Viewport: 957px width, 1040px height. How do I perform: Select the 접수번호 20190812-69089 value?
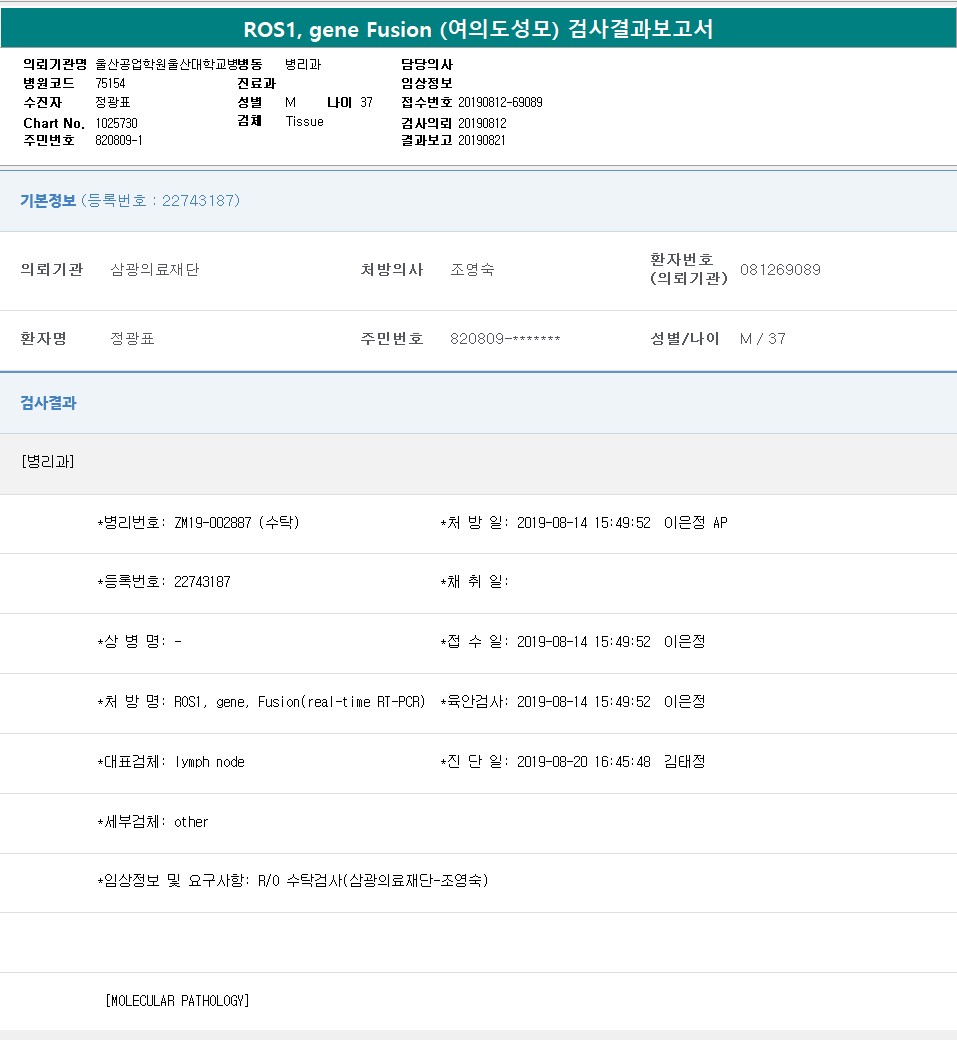click(x=500, y=103)
